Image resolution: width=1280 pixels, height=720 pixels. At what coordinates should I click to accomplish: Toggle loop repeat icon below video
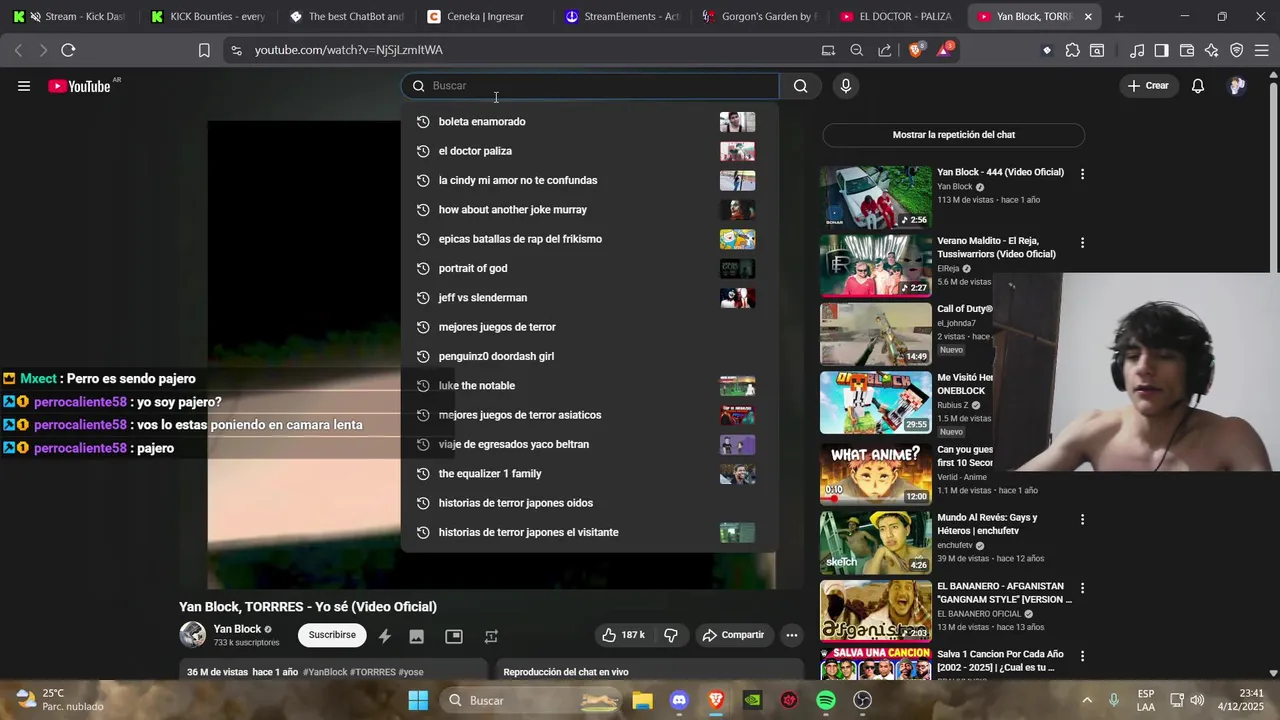(x=491, y=636)
